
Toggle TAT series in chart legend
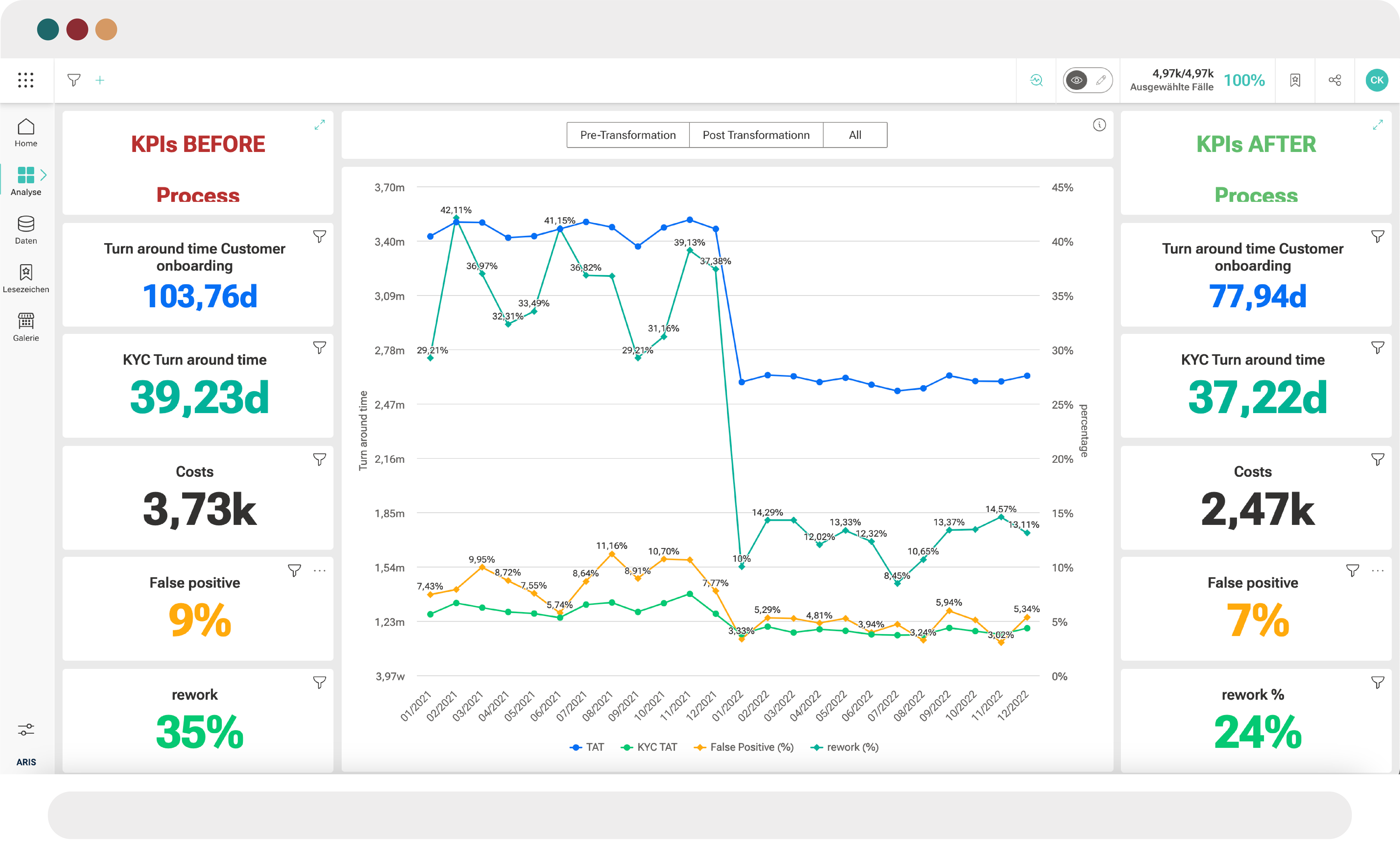(x=587, y=747)
